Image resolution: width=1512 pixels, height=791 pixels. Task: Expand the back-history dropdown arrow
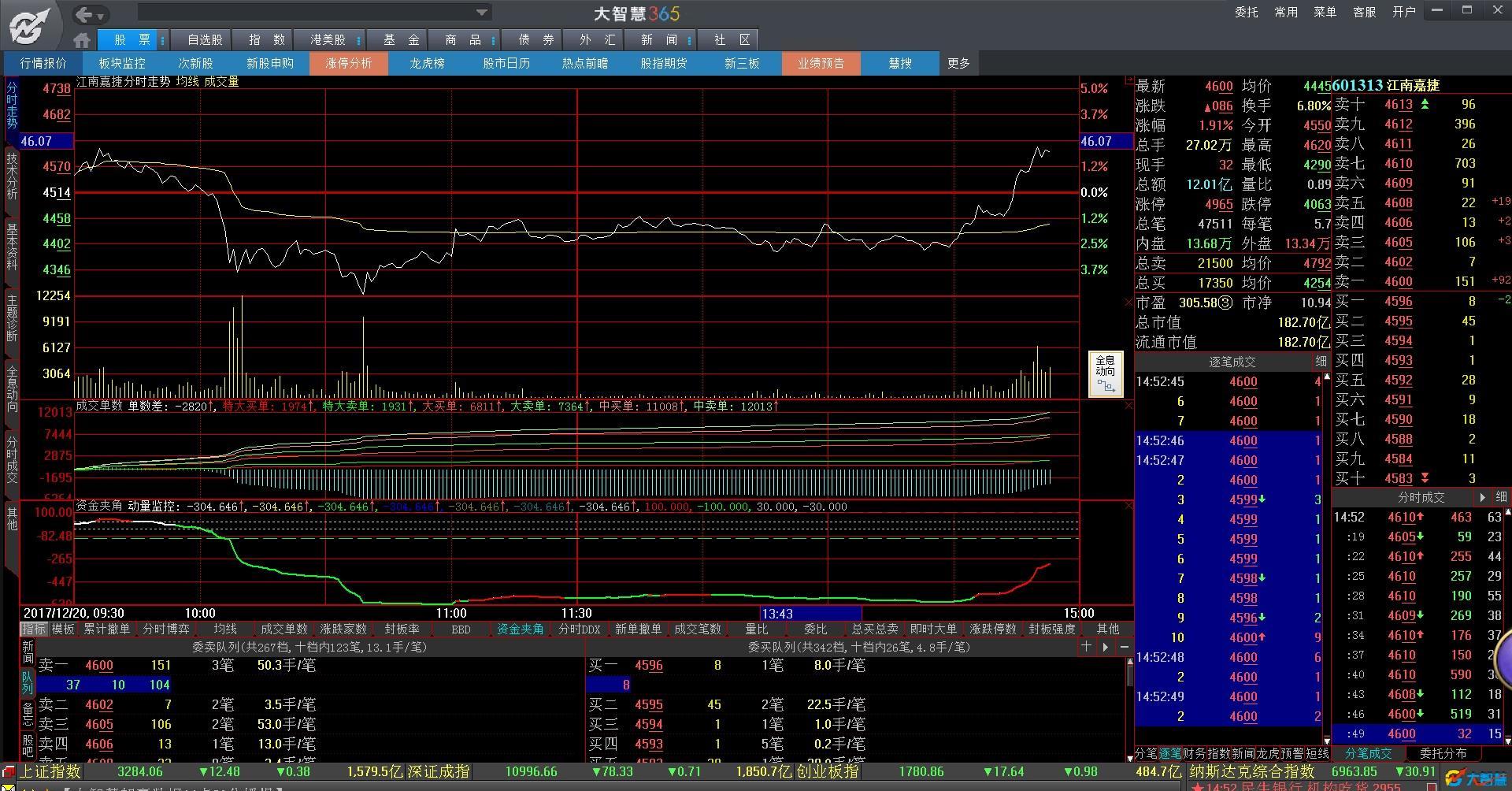point(101,15)
